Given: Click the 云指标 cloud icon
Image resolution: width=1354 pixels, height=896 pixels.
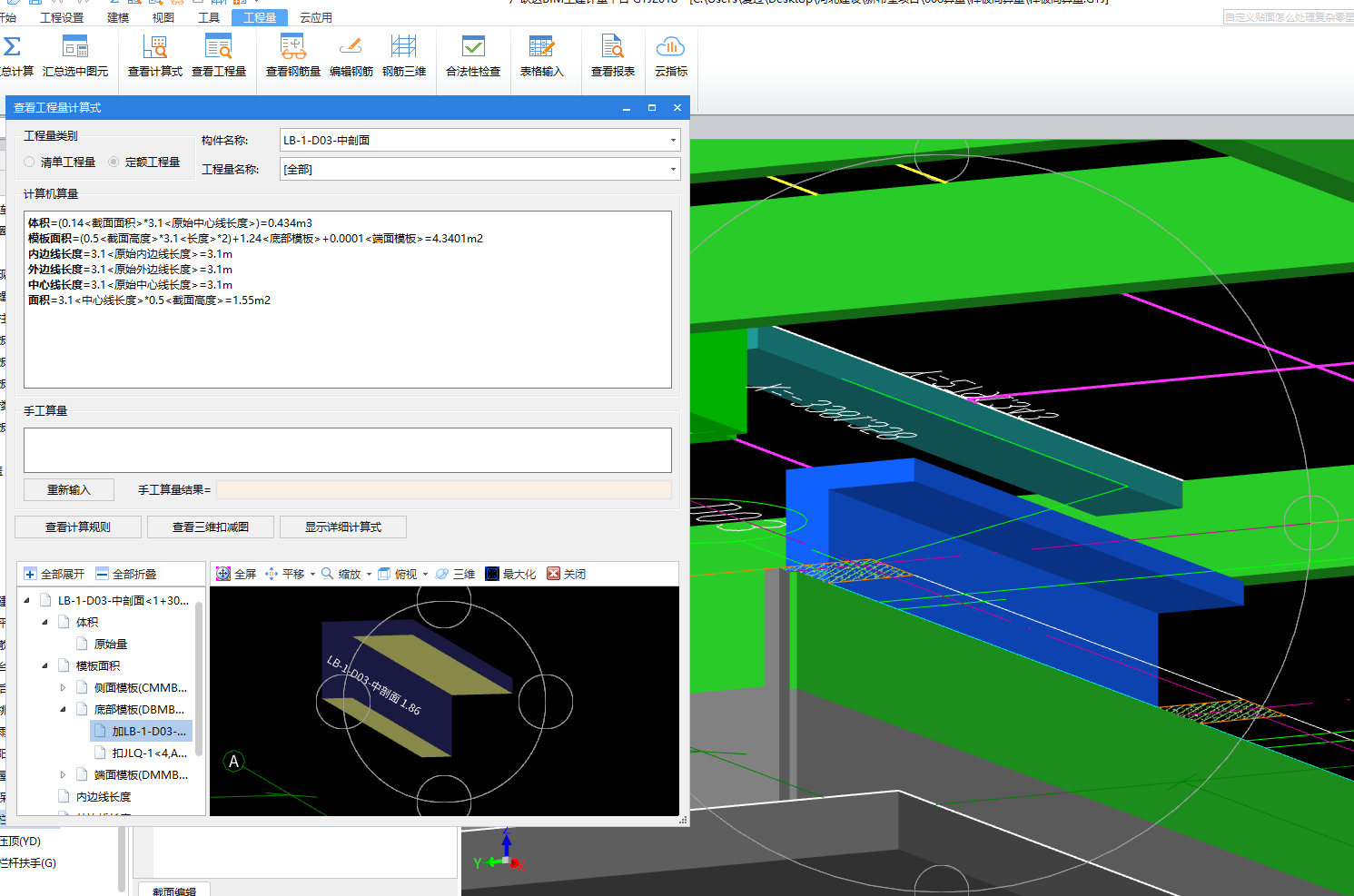Looking at the screenshot, I should (x=670, y=47).
